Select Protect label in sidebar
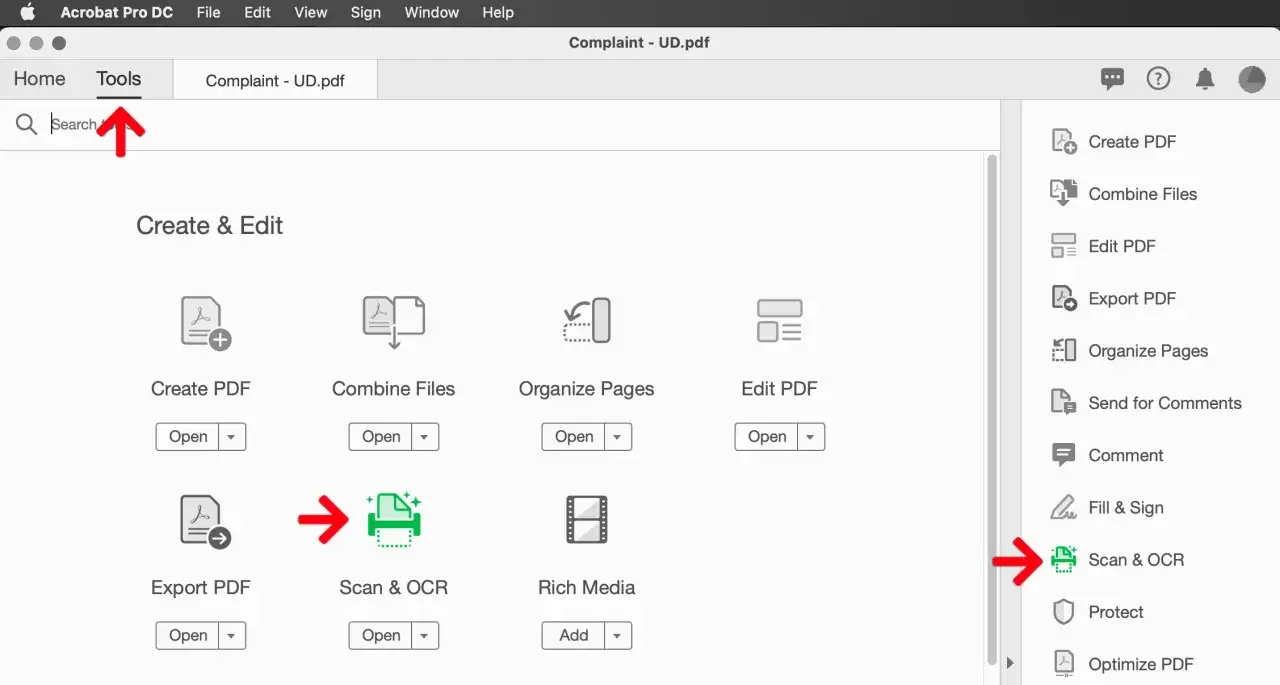Viewport: 1280px width, 685px height. point(1116,612)
